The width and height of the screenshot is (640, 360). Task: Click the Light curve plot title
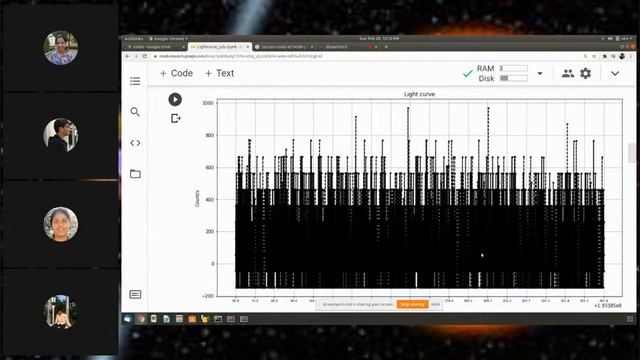[419, 94]
